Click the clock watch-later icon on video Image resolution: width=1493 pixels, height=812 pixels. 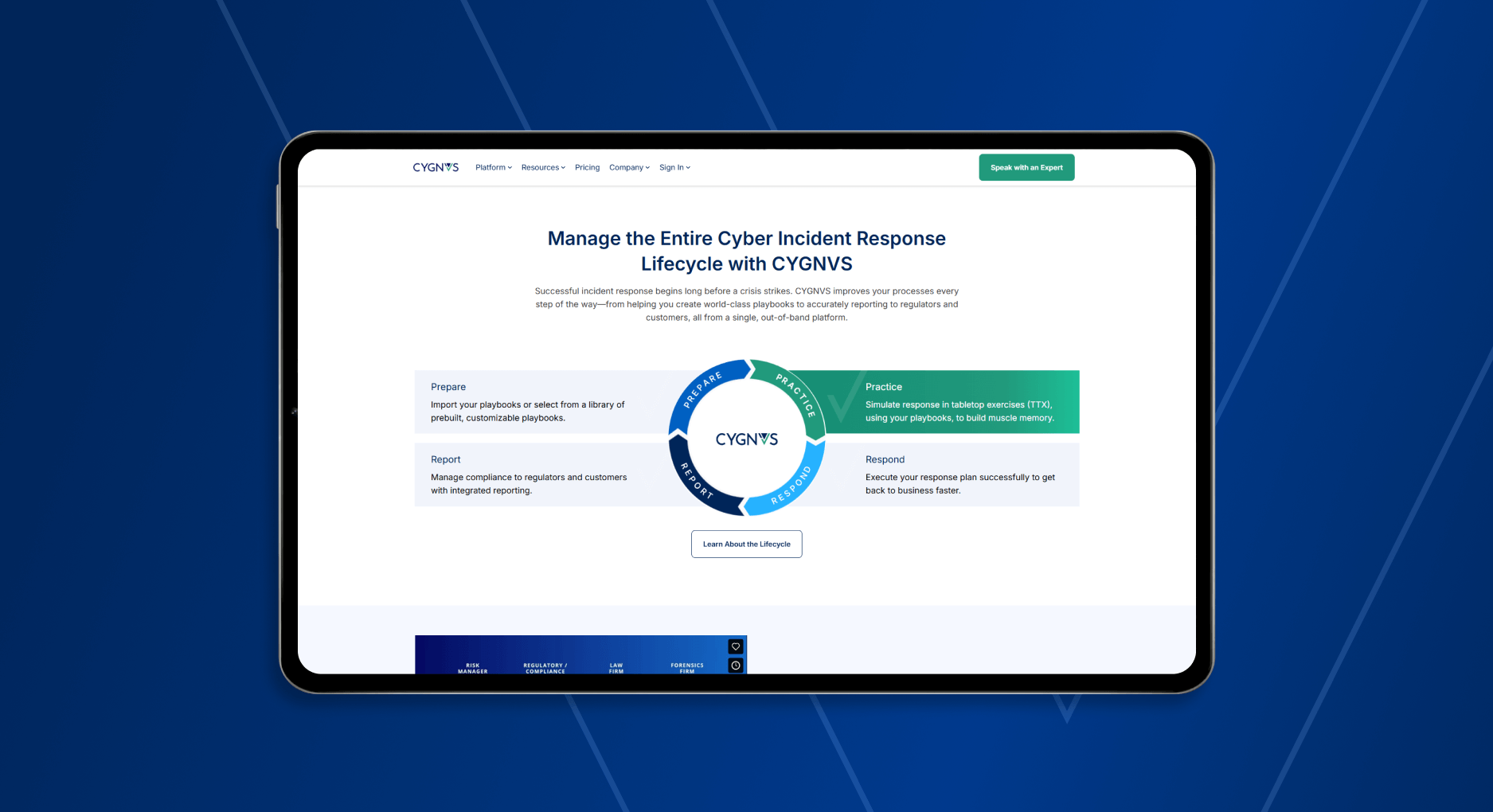tap(736, 666)
